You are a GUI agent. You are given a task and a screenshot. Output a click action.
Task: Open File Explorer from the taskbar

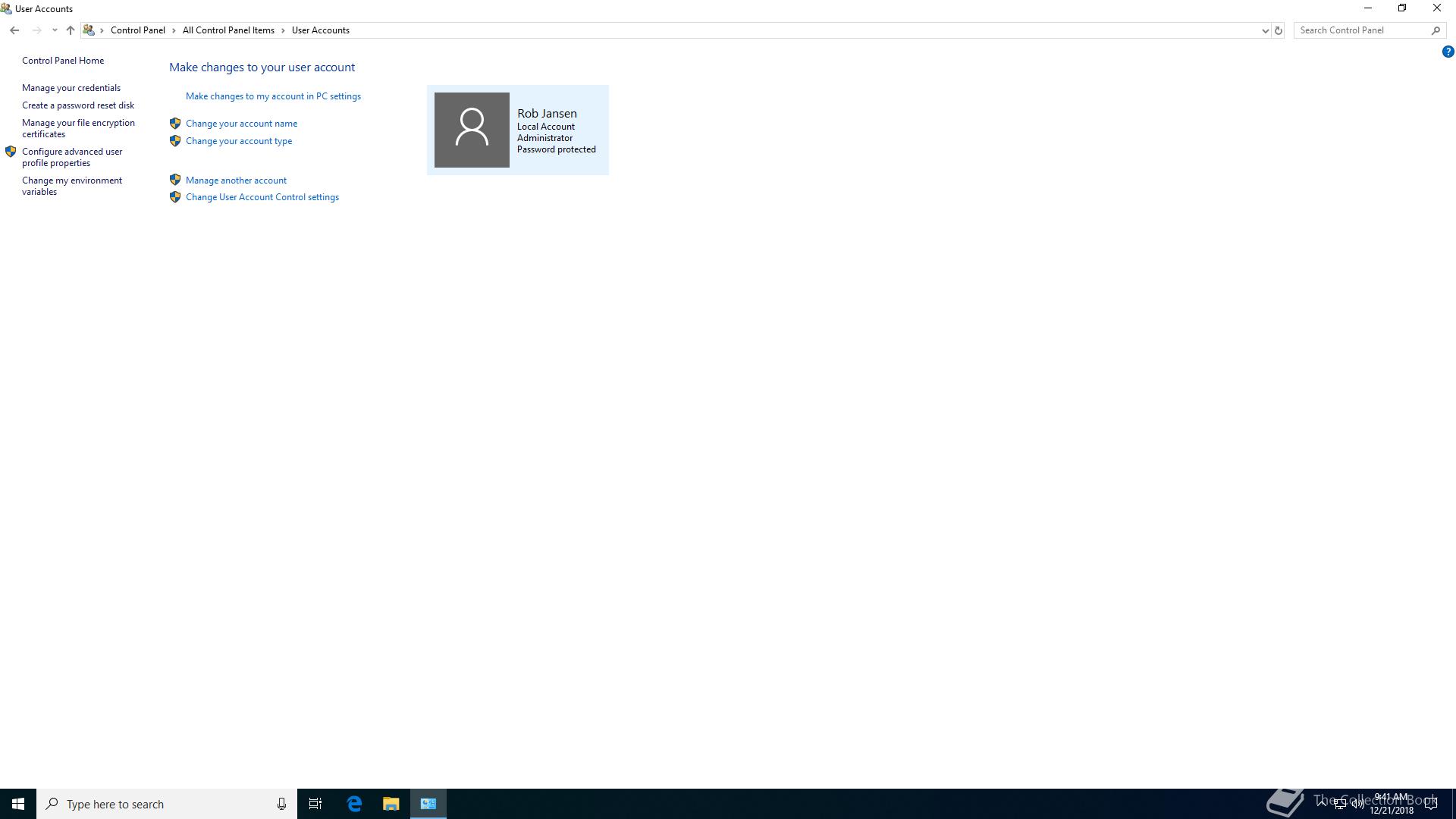click(391, 804)
